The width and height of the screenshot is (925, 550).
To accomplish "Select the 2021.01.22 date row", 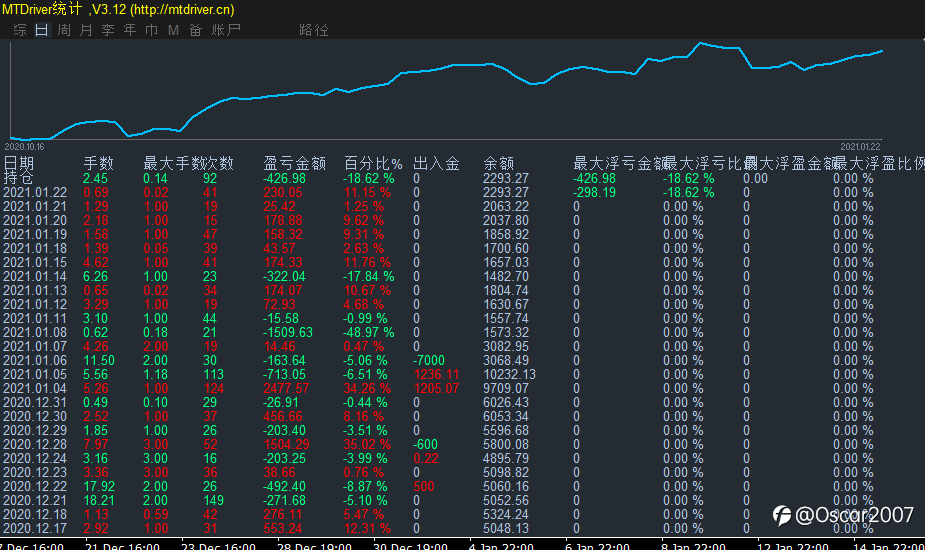I will pyautogui.click(x=35, y=192).
